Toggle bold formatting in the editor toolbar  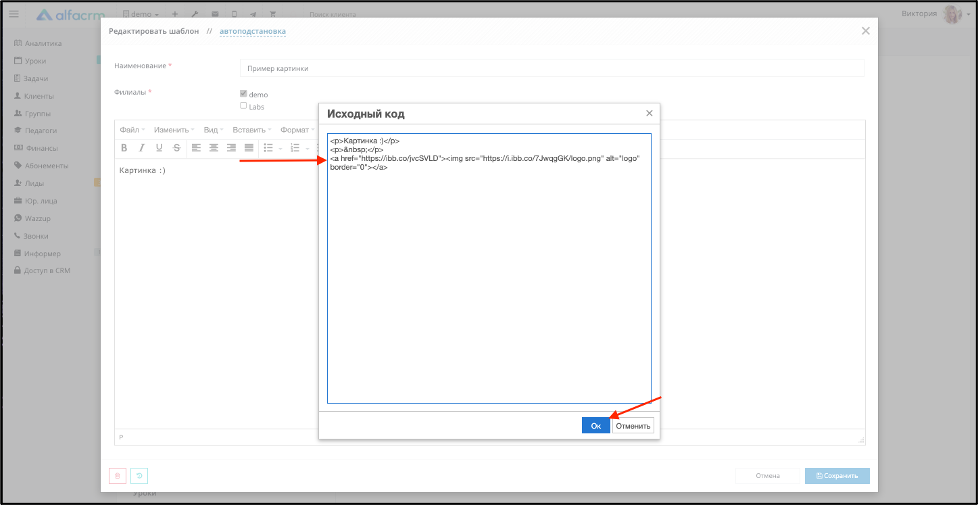point(124,148)
